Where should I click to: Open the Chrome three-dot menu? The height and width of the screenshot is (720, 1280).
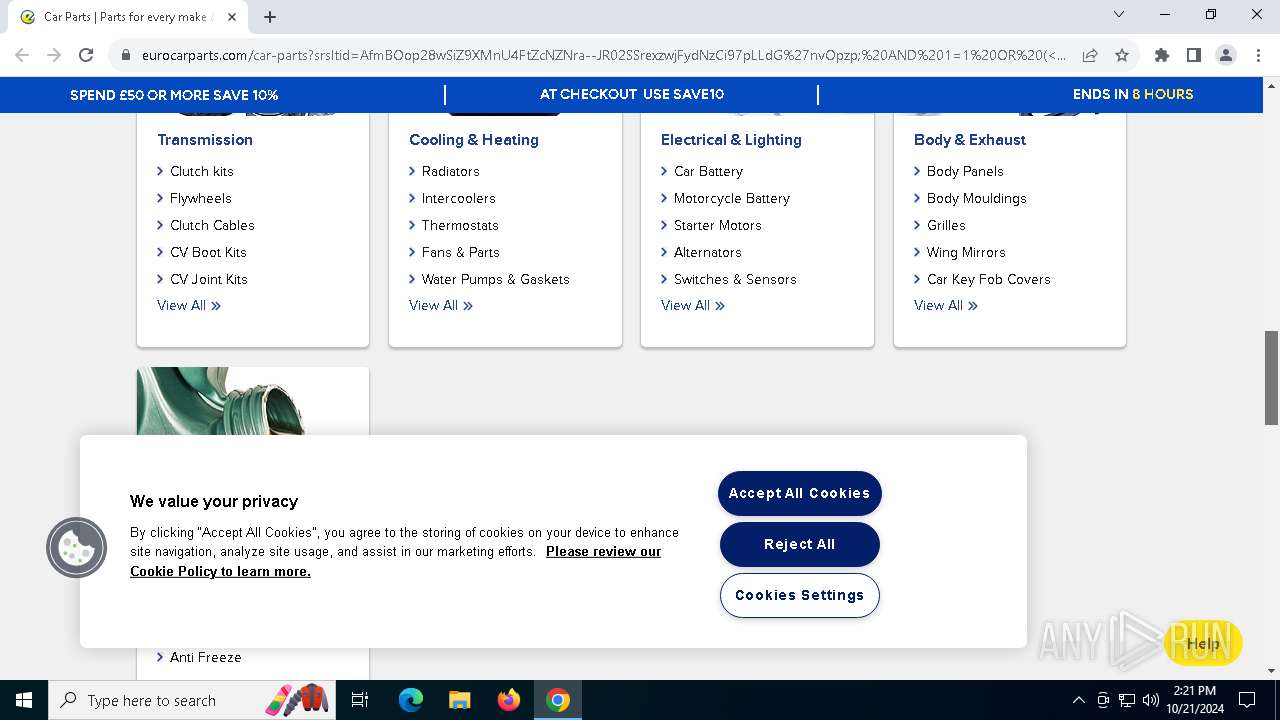pos(1257,55)
